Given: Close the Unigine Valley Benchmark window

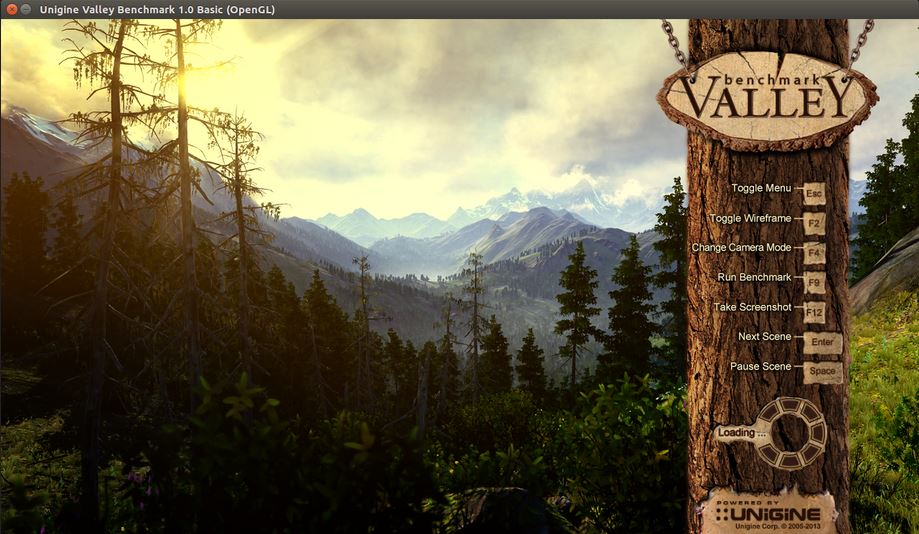Looking at the screenshot, I should coord(11,9).
